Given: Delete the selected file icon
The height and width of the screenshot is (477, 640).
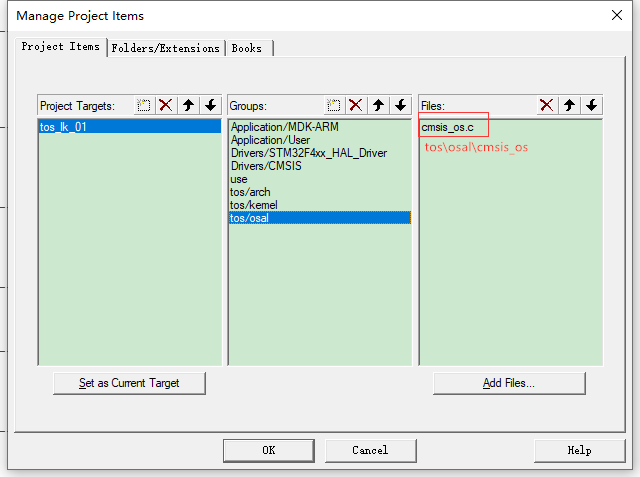Looking at the screenshot, I should coord(547,105).
